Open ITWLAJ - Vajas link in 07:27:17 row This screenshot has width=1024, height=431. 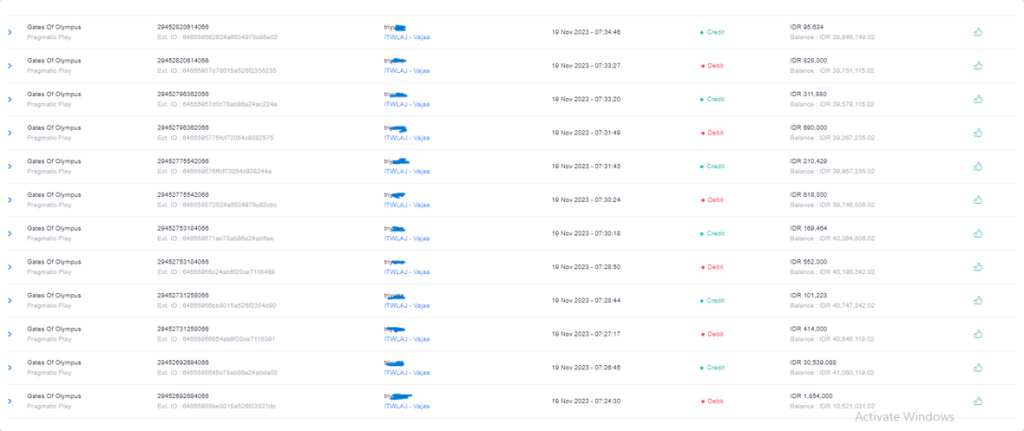pyautogui.click(x=407, y=339)
